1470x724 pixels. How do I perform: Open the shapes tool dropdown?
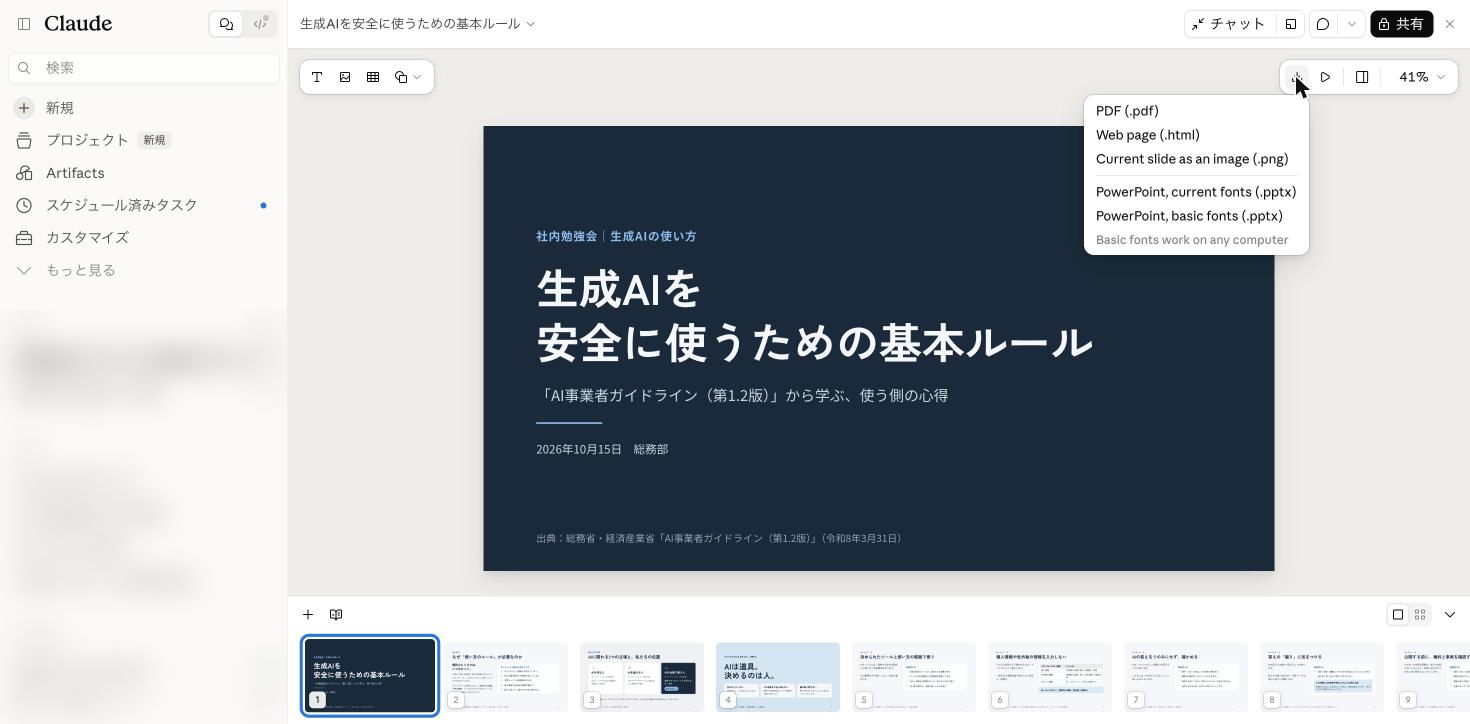tap(408, 77)
